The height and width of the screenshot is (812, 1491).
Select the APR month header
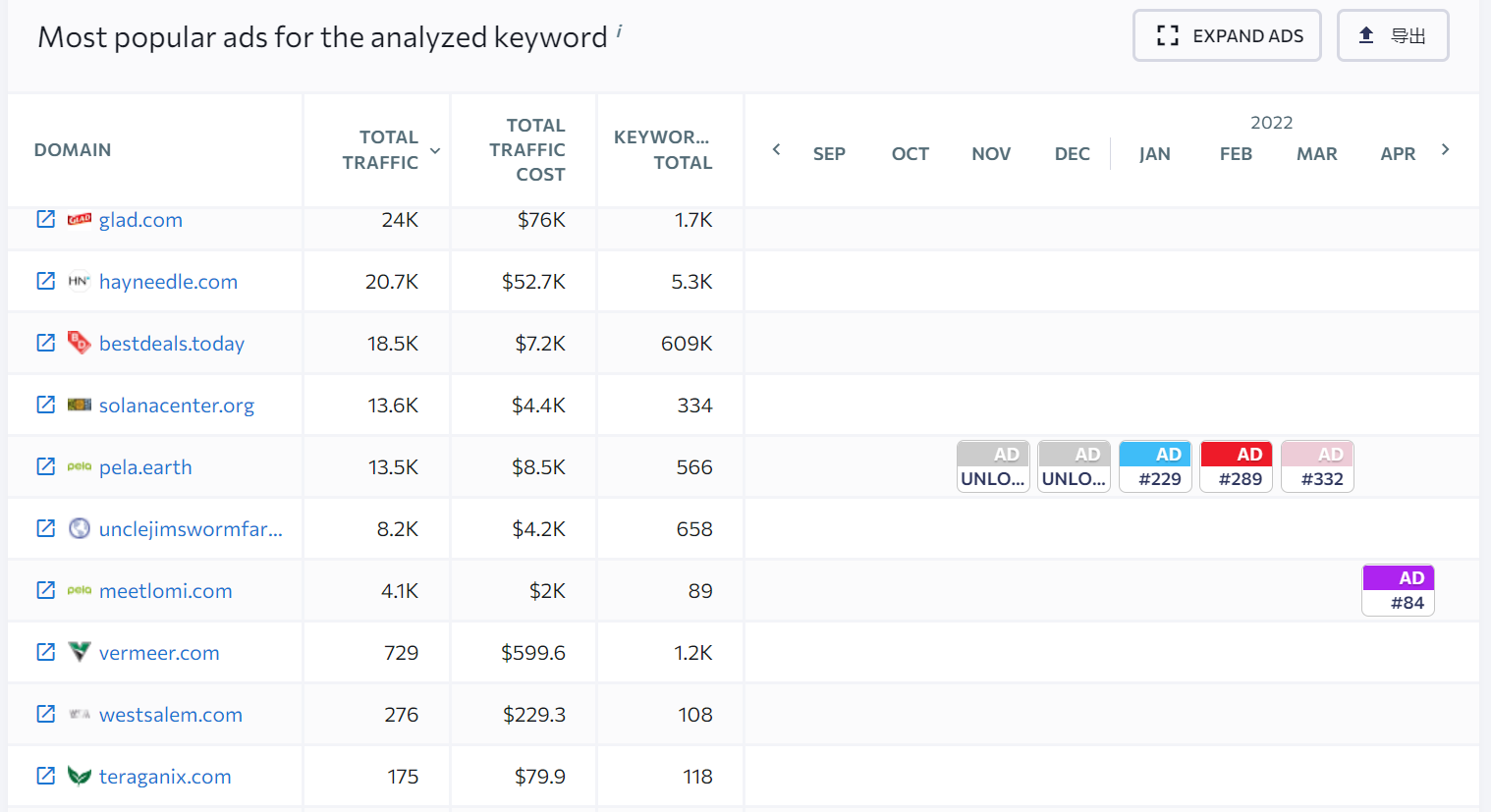(x=1398, y=154)
